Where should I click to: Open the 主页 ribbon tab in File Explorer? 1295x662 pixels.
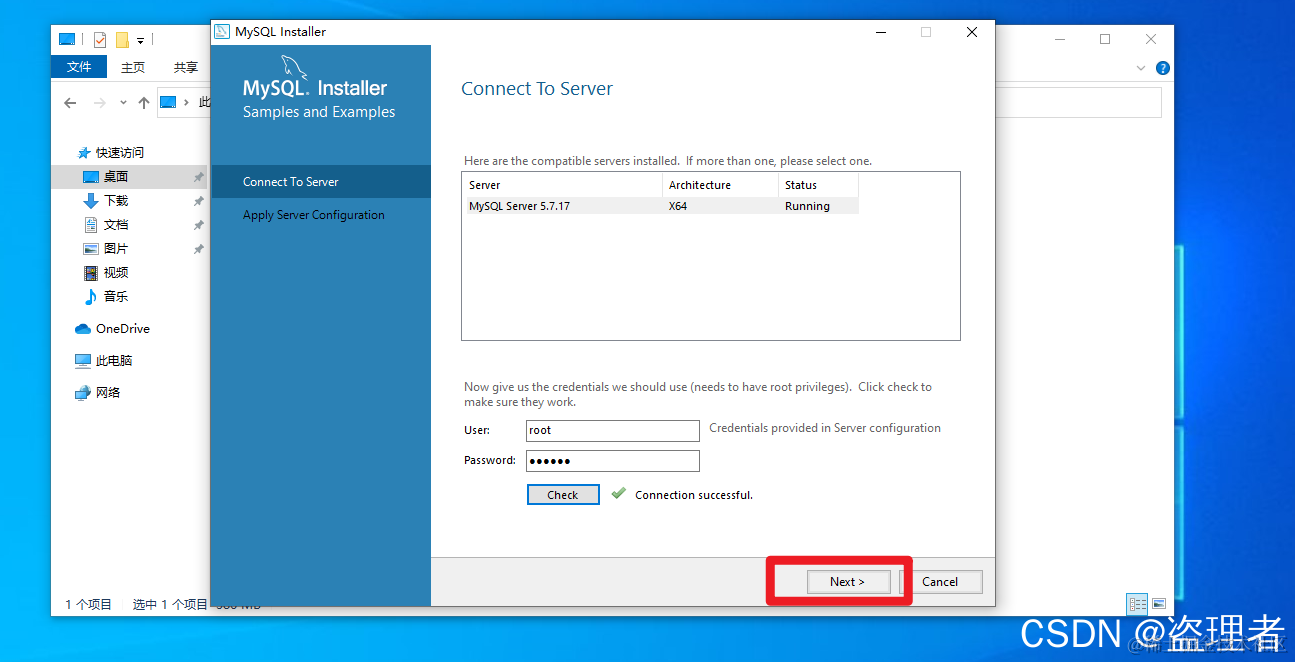click(133, 67)
